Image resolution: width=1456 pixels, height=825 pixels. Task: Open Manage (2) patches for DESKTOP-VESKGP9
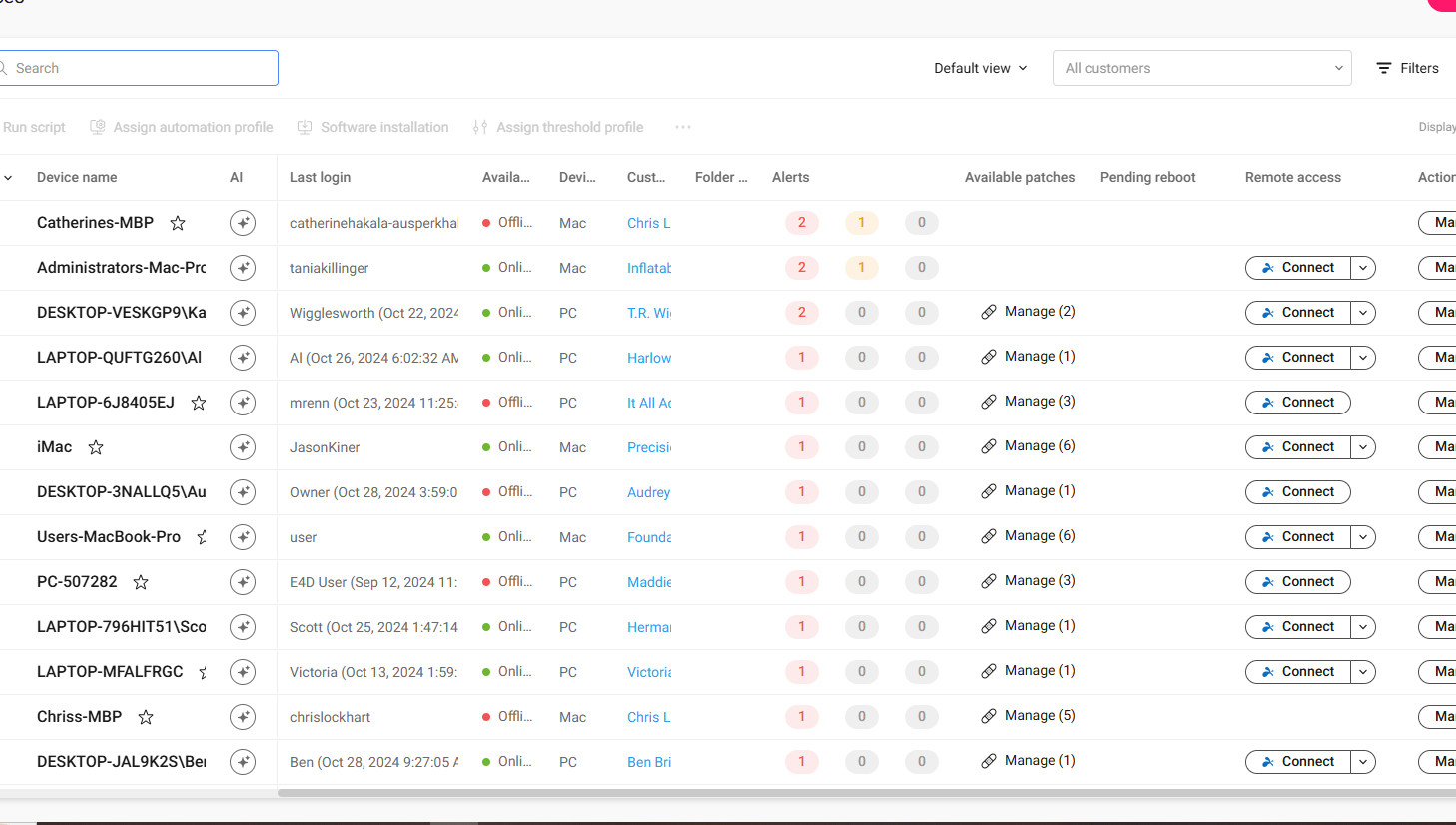pos(1028,312)
